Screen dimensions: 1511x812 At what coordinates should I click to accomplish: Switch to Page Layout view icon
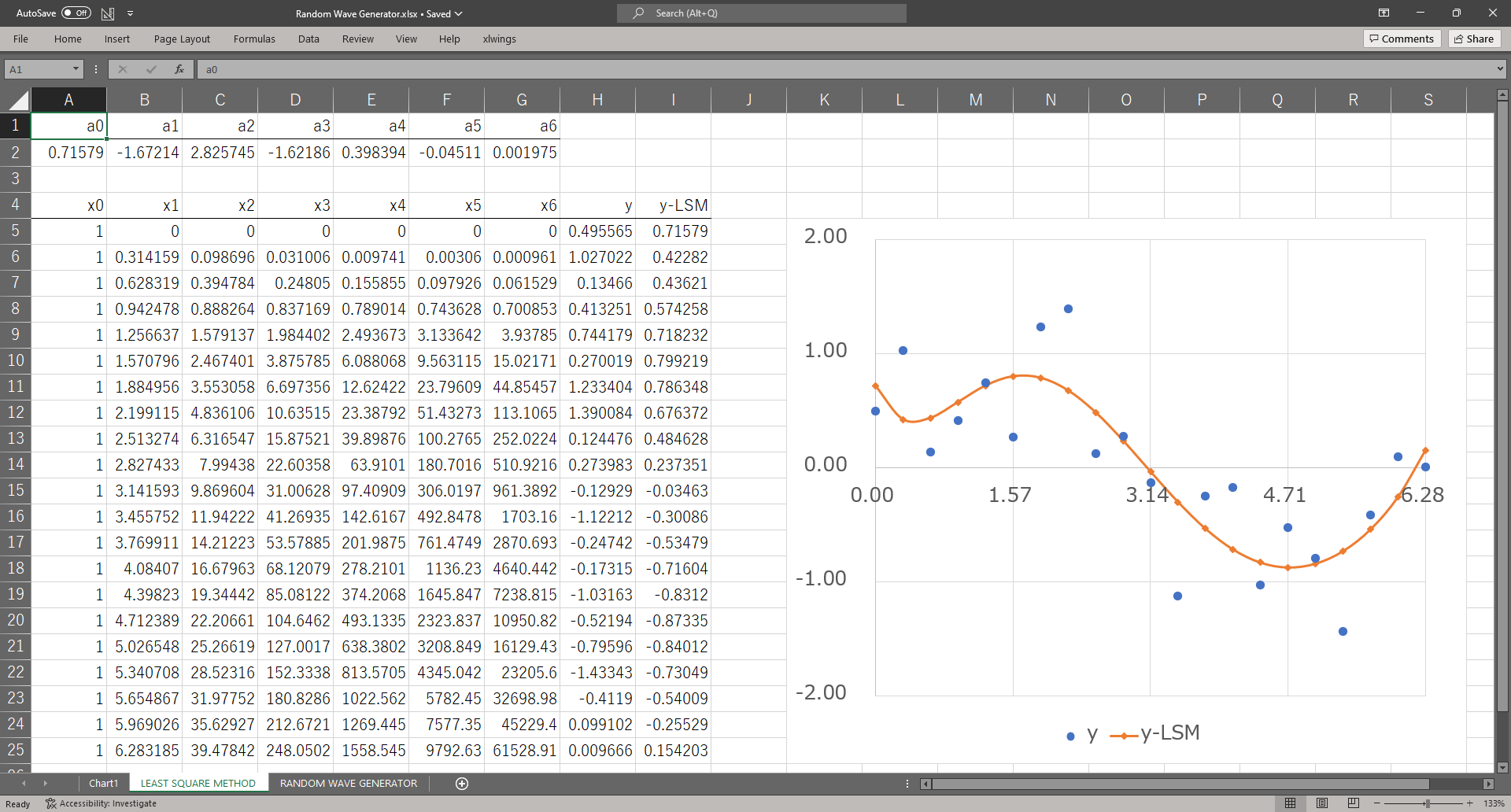1322,803
